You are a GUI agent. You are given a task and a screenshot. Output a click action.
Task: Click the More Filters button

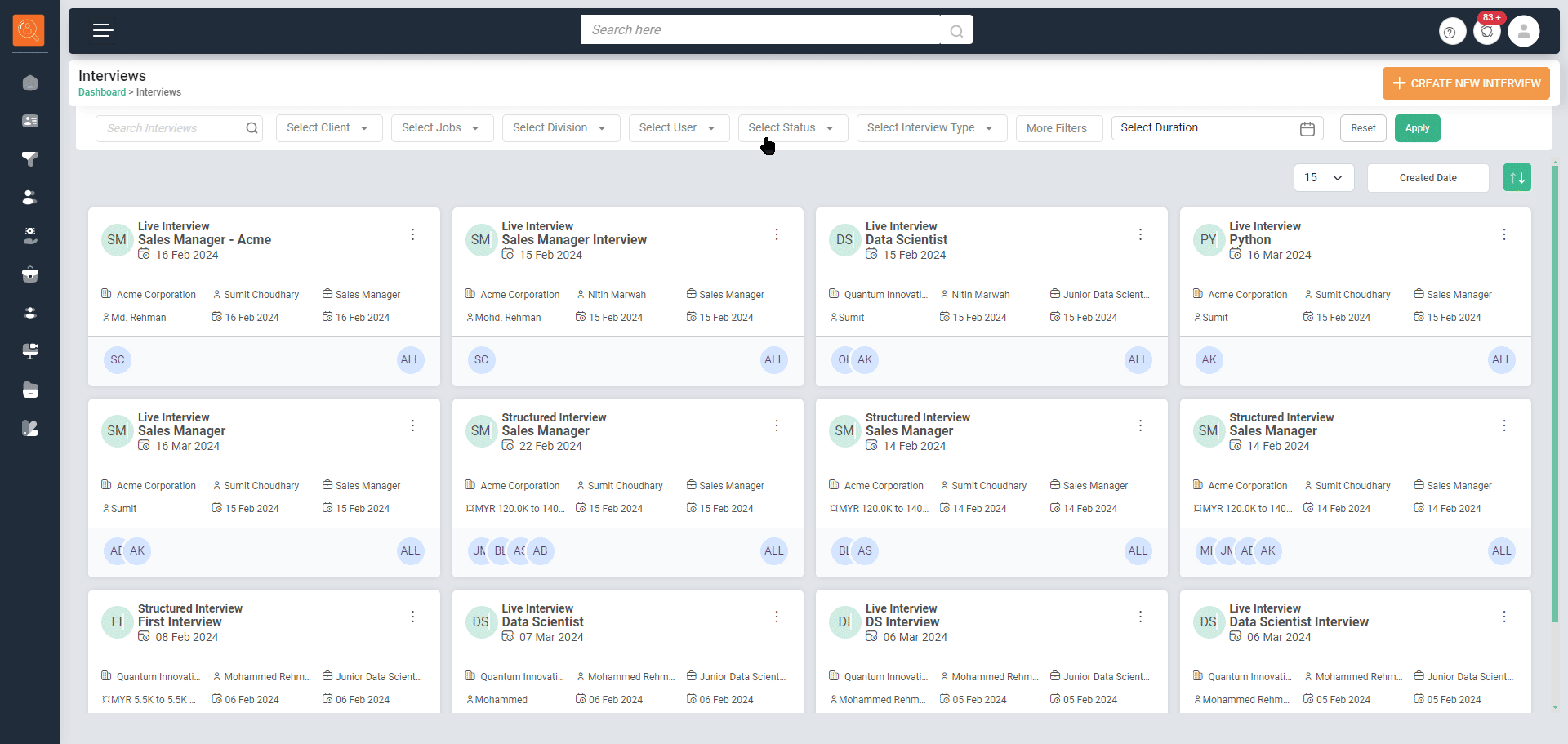coord(1058,128)
